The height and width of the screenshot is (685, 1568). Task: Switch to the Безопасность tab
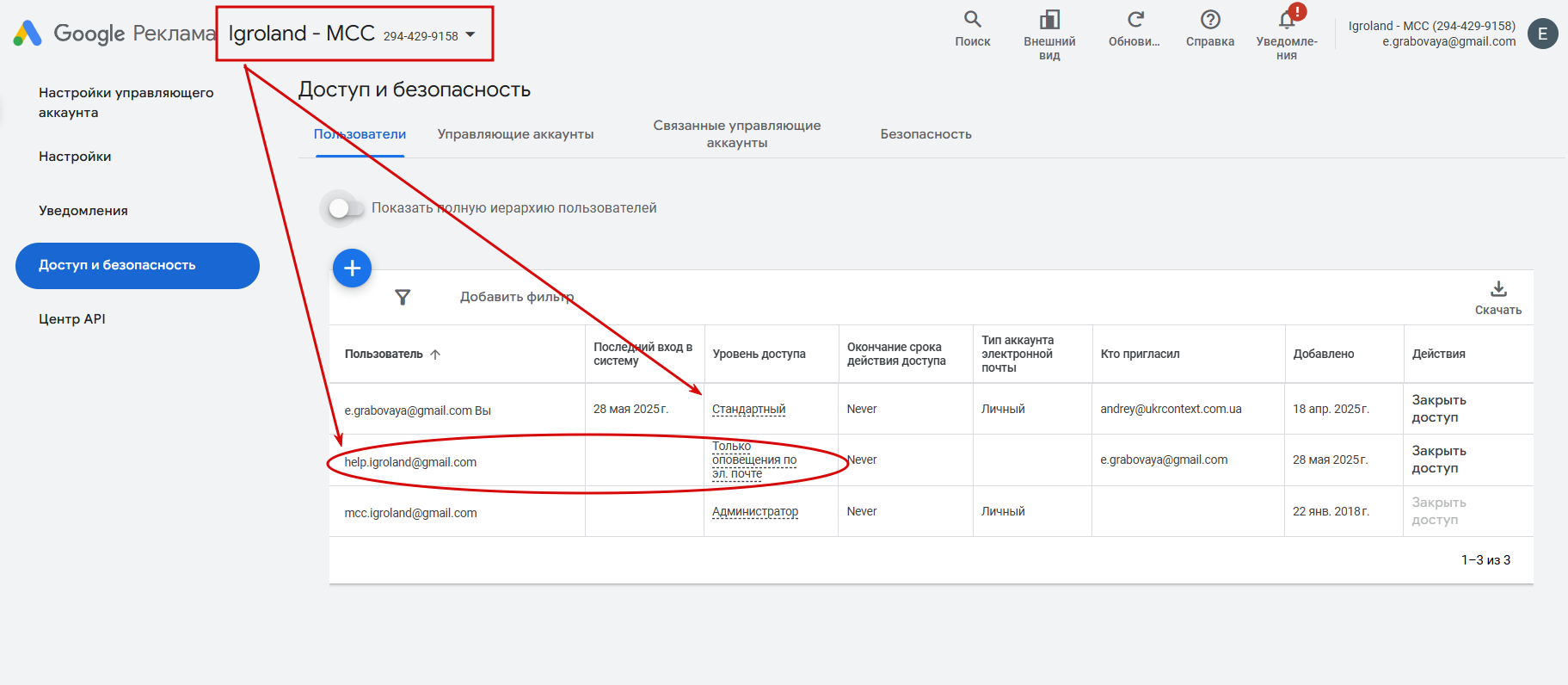(x=925, y=134)
